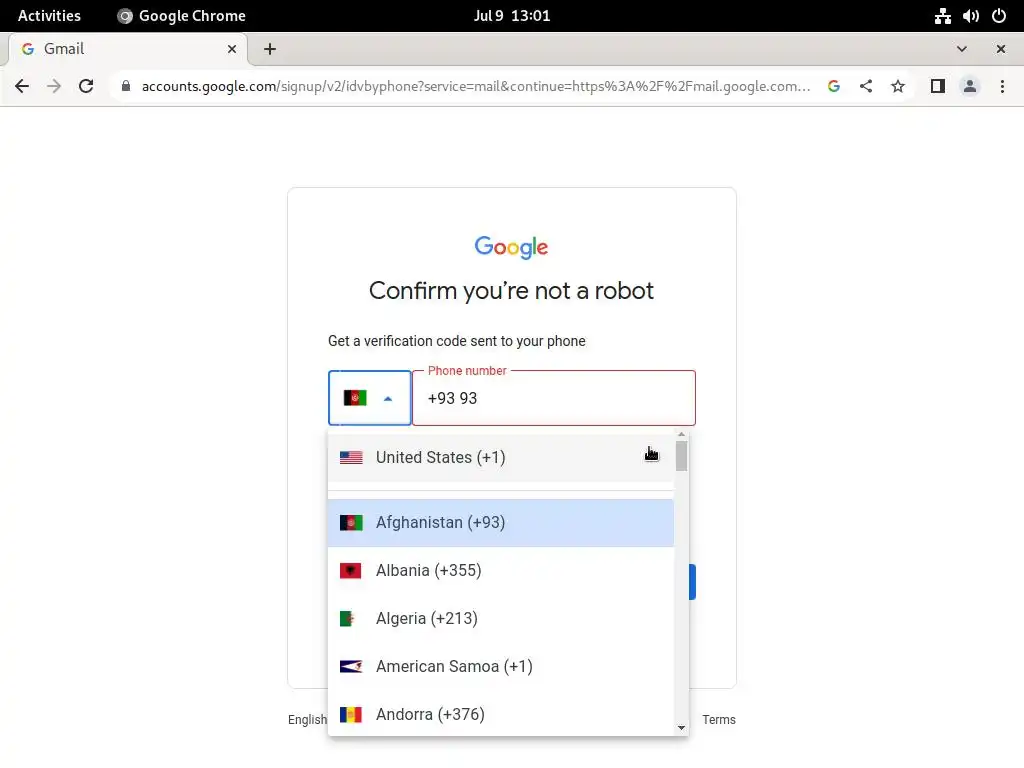Open the Chrome profile avatar
This screenshot has width=1024, height=768.
pos(970,86)
